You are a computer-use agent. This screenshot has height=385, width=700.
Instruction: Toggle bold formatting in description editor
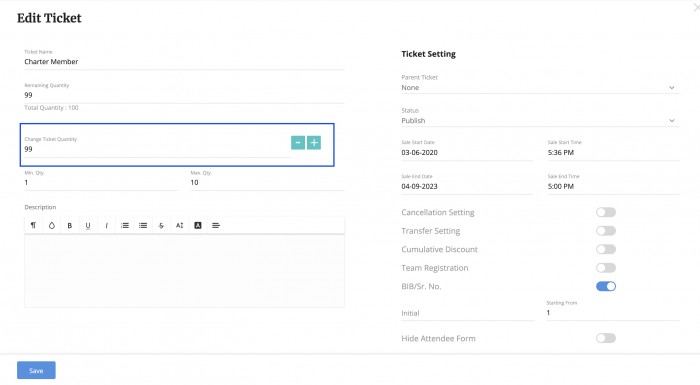(x=70, y=226)
